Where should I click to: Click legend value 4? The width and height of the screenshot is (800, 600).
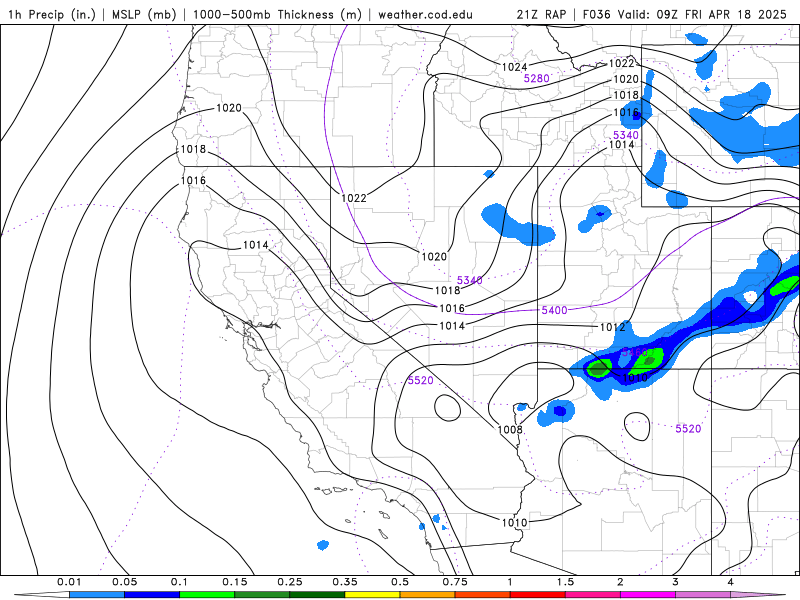coord(731,582)
